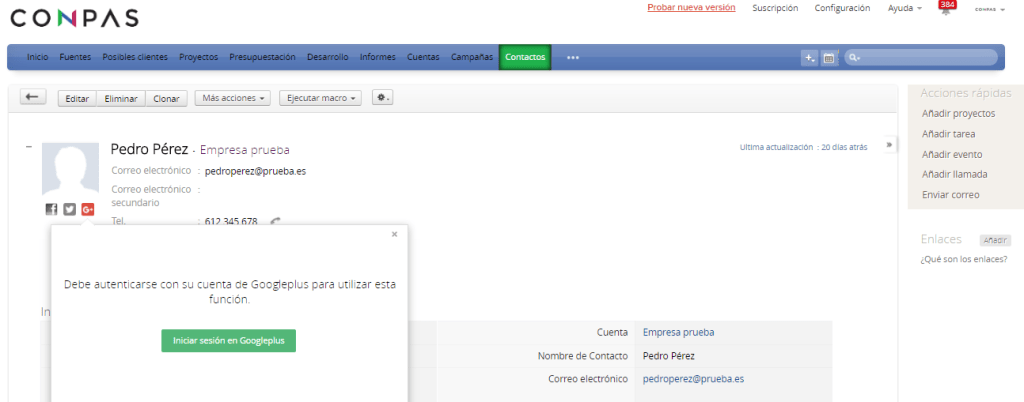1024x402 pixels.
Task: Collapse the contact header with minus icon
Action: click(29, 147)
